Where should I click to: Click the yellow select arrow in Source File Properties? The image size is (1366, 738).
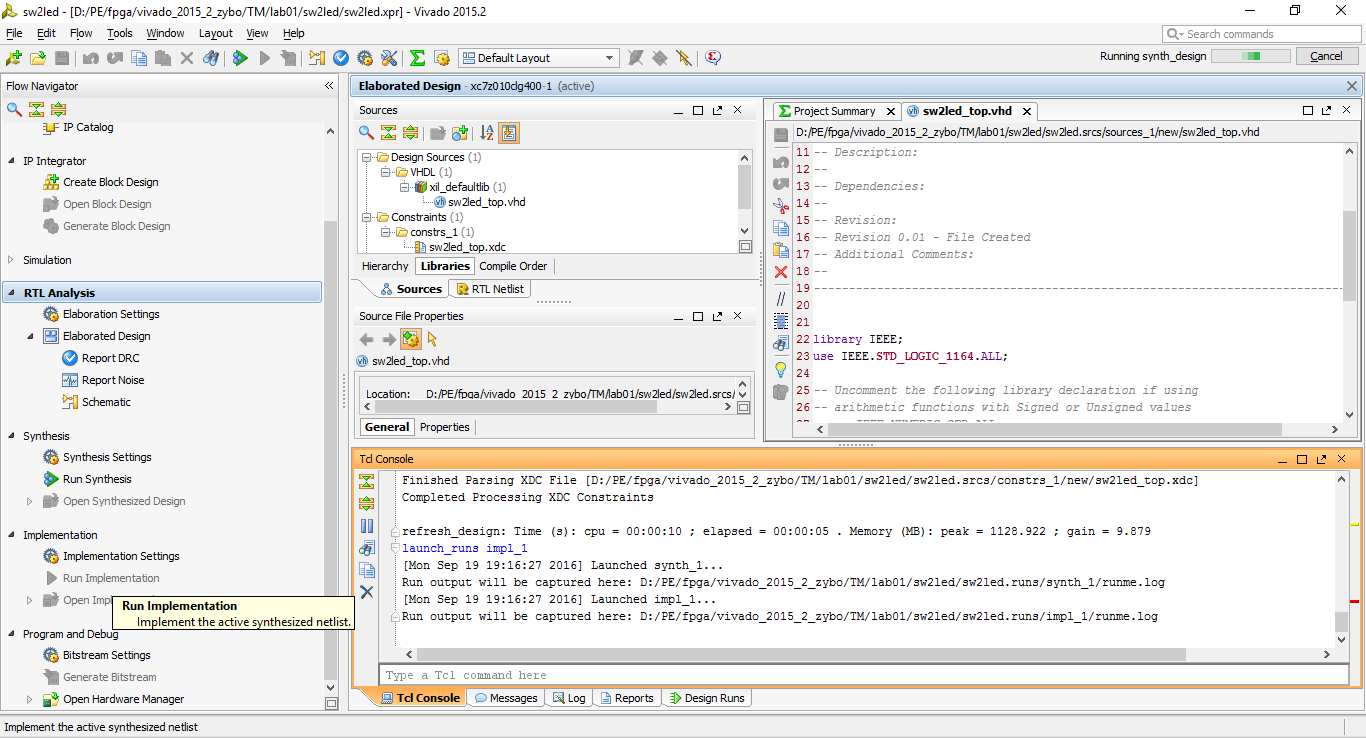432,339
